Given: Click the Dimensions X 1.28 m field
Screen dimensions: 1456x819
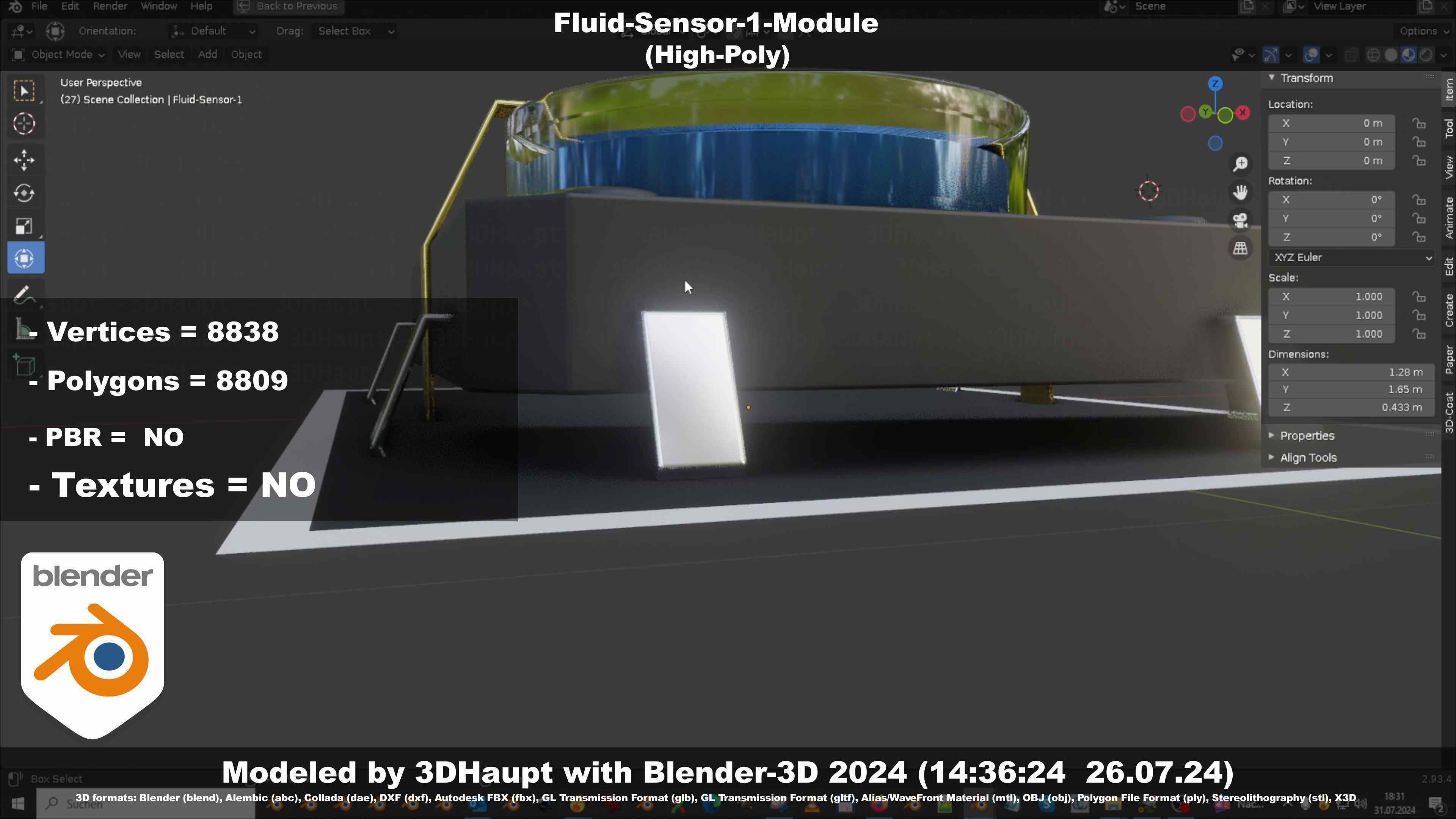Looking at the screenshot, I should click(x=1351, y=372).
